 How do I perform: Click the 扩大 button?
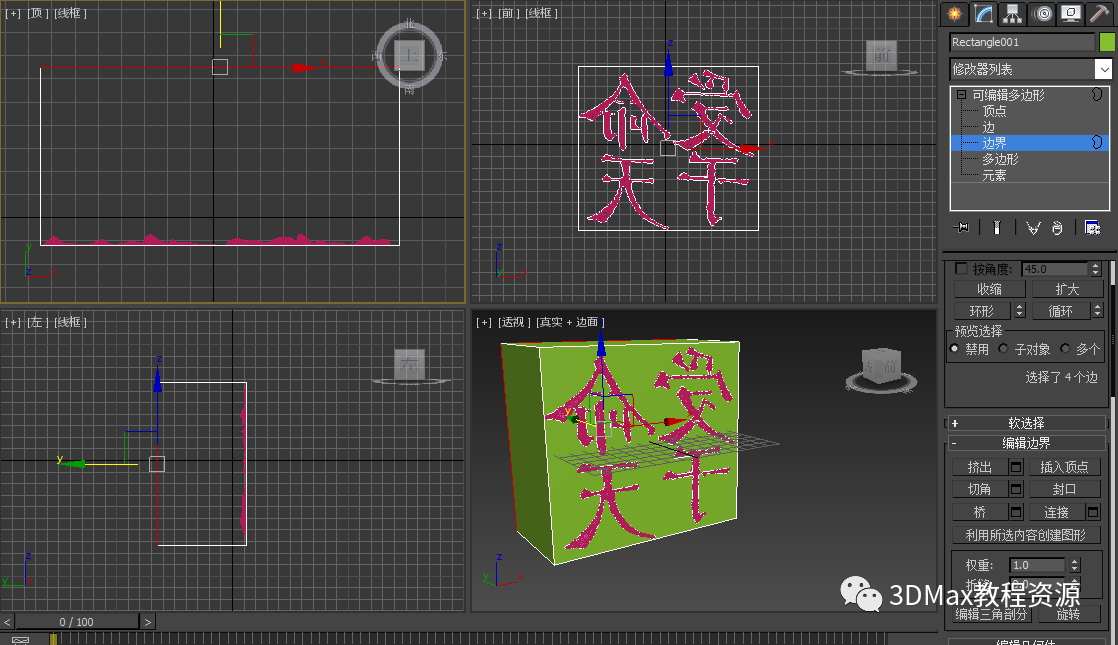click(x=1067, y=289)
